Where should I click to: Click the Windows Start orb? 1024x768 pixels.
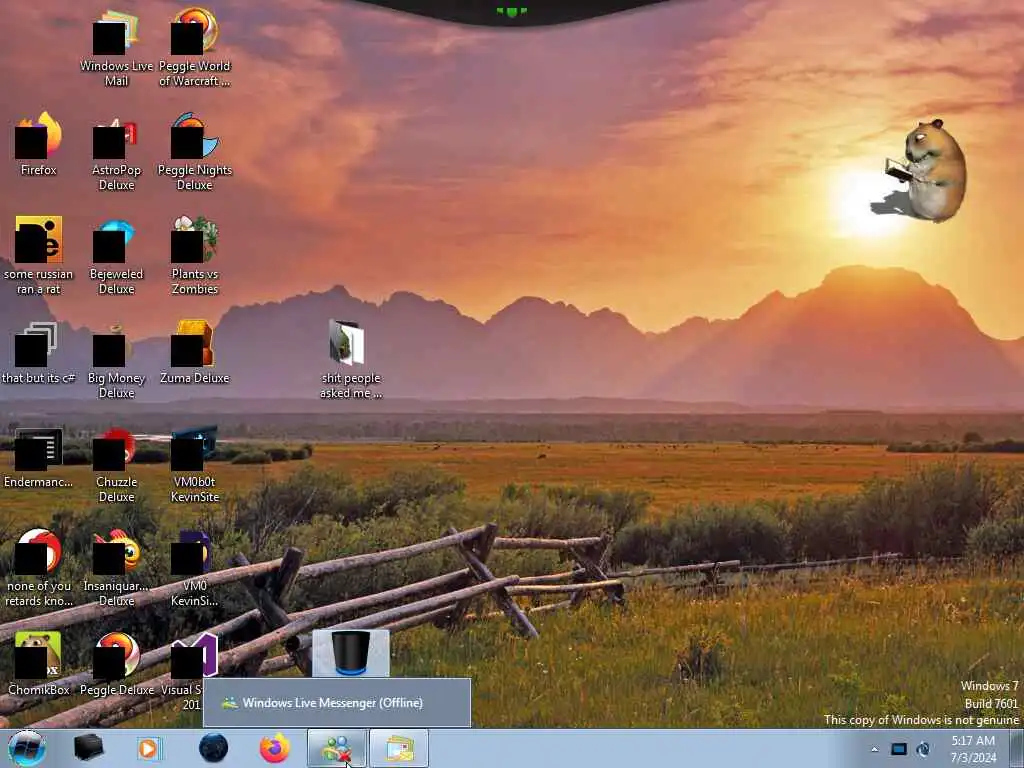tap(27, 748)
